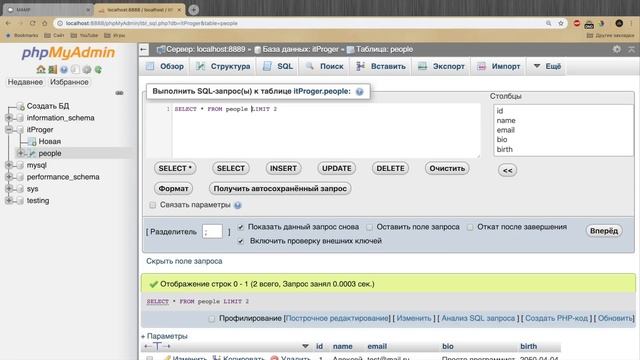This screenshot has height=360, width=640.
Task: Click UPDATE query template button
Action: [336, 168]
